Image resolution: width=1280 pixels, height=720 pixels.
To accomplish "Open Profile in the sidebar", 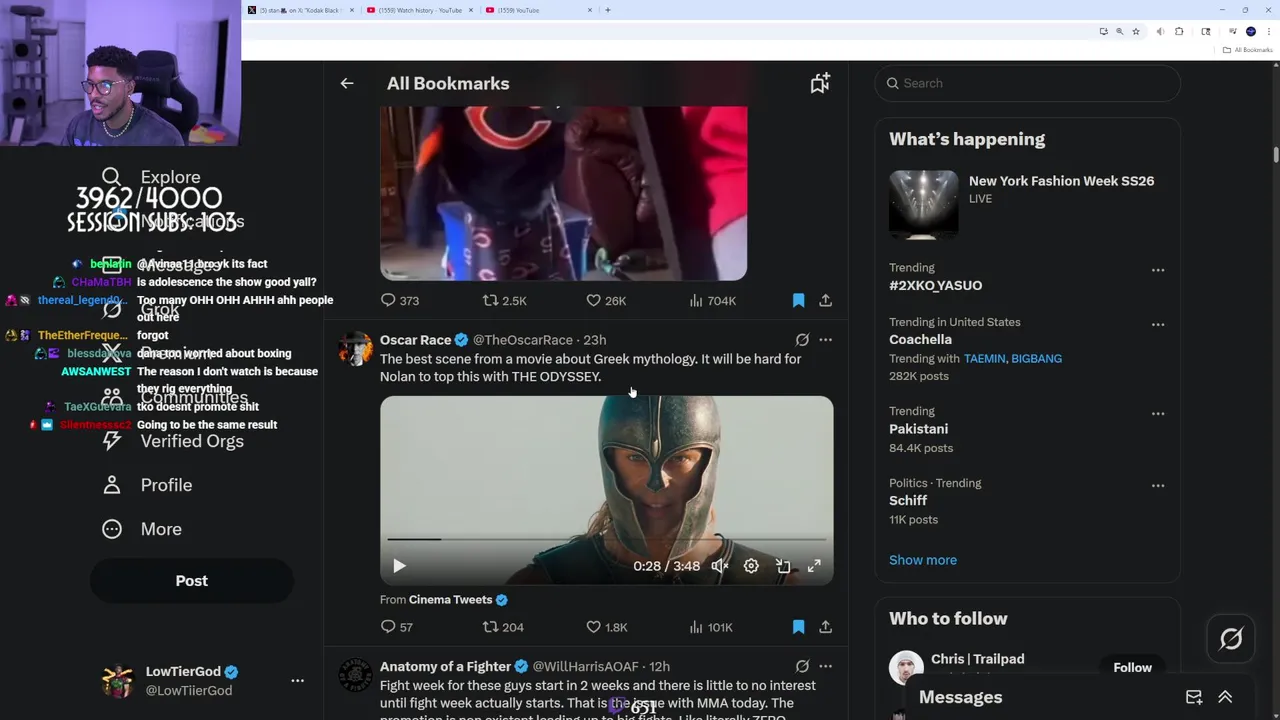I will tap(147, 485).
